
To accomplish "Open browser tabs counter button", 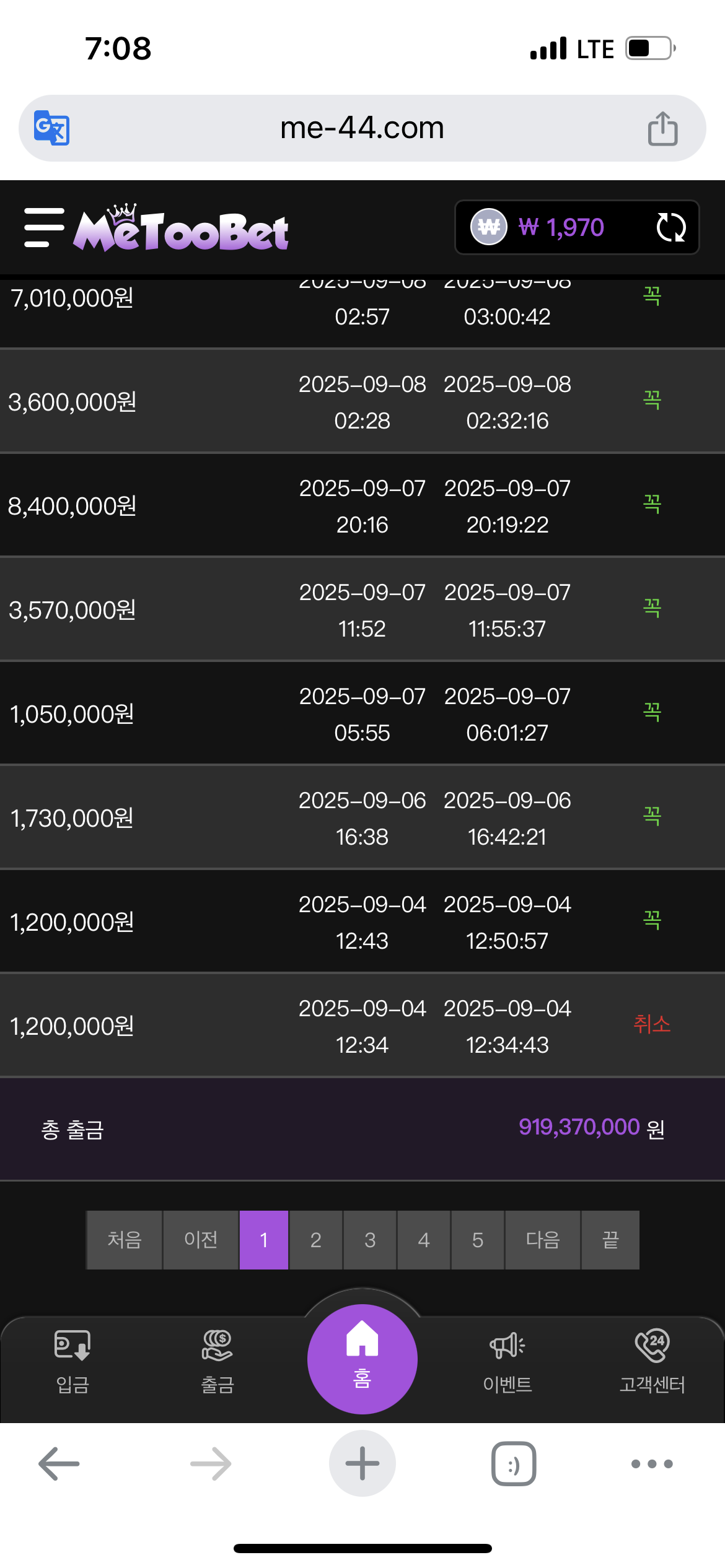I will [514, 1464].
